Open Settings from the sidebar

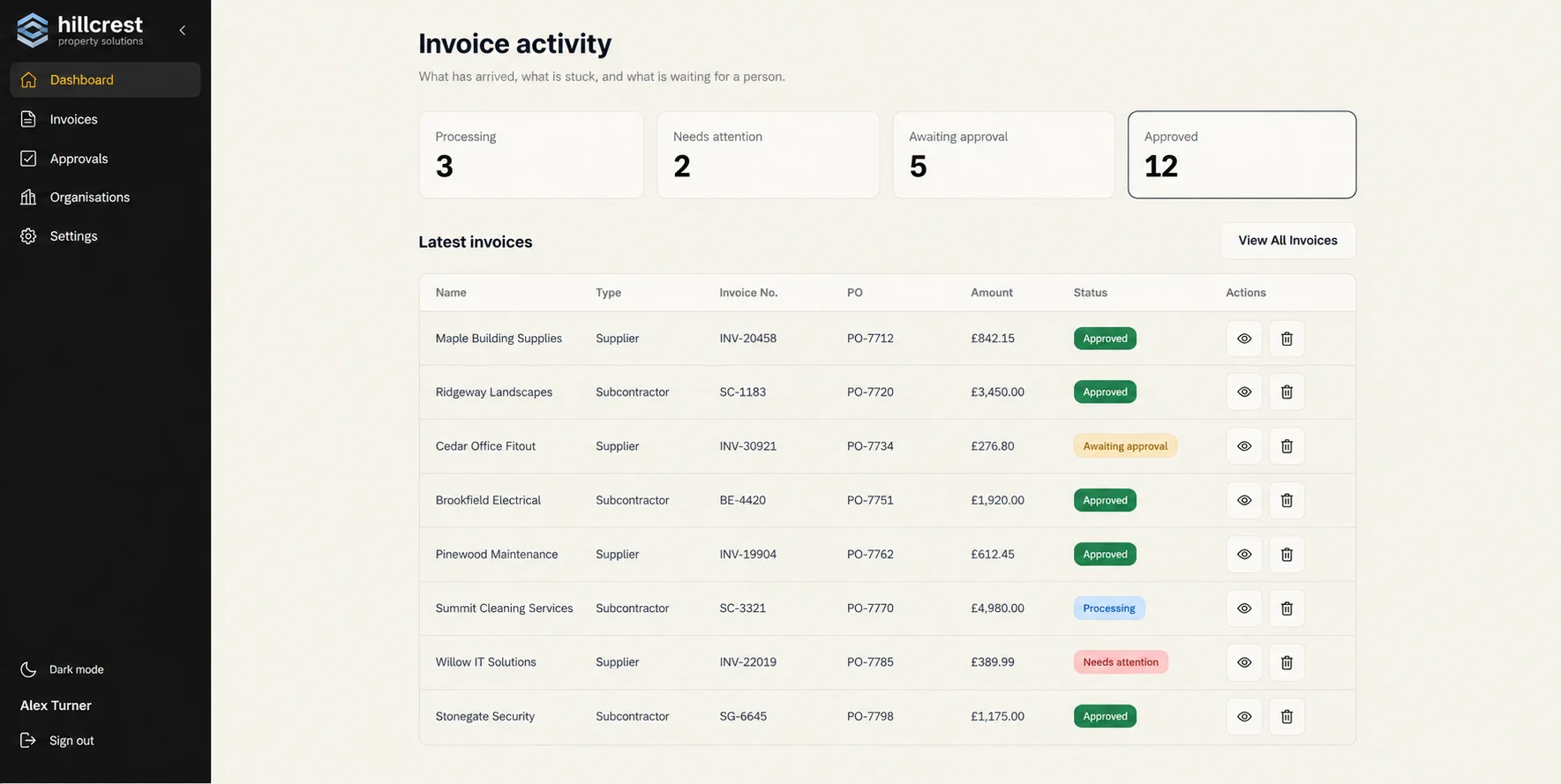[105, 236]
